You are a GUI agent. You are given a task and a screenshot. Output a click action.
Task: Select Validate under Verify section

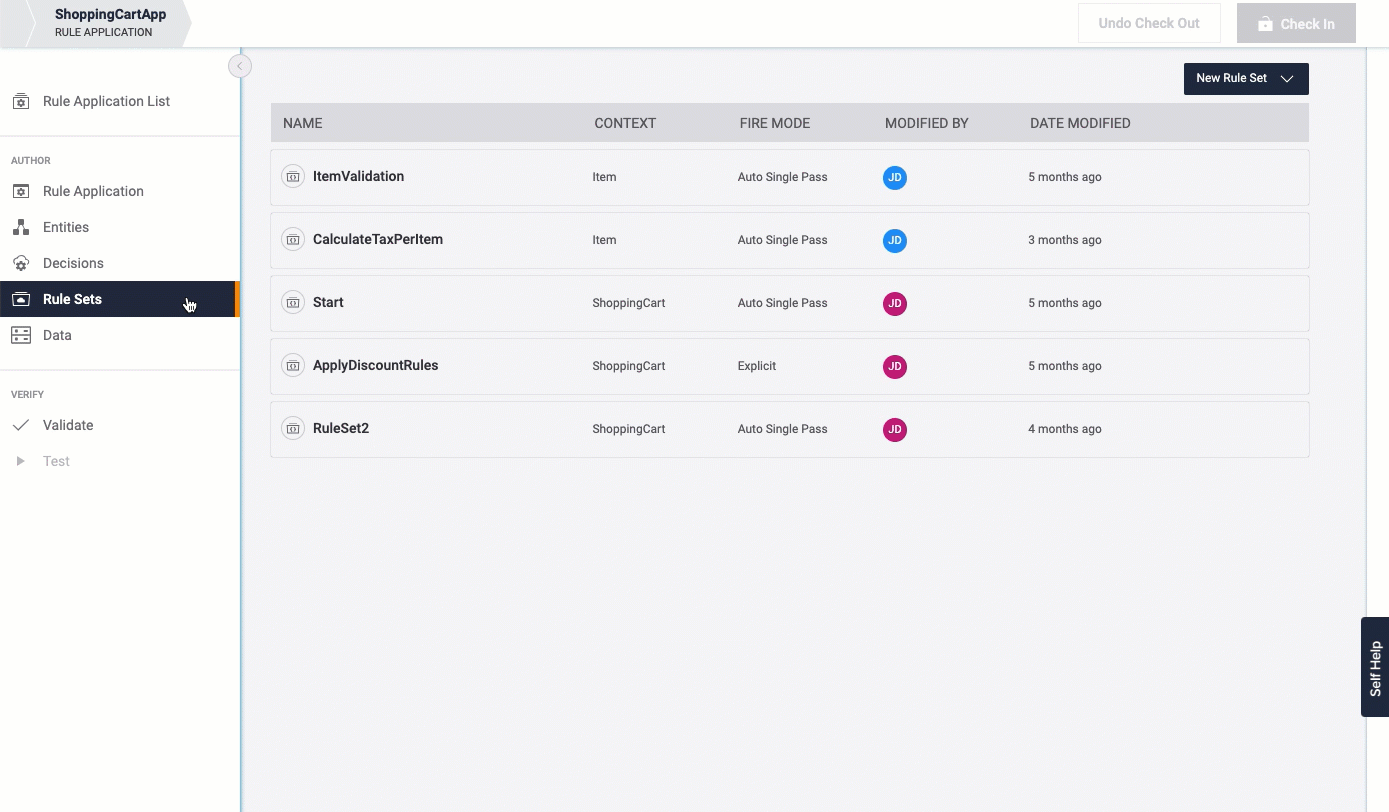(68, 425)
